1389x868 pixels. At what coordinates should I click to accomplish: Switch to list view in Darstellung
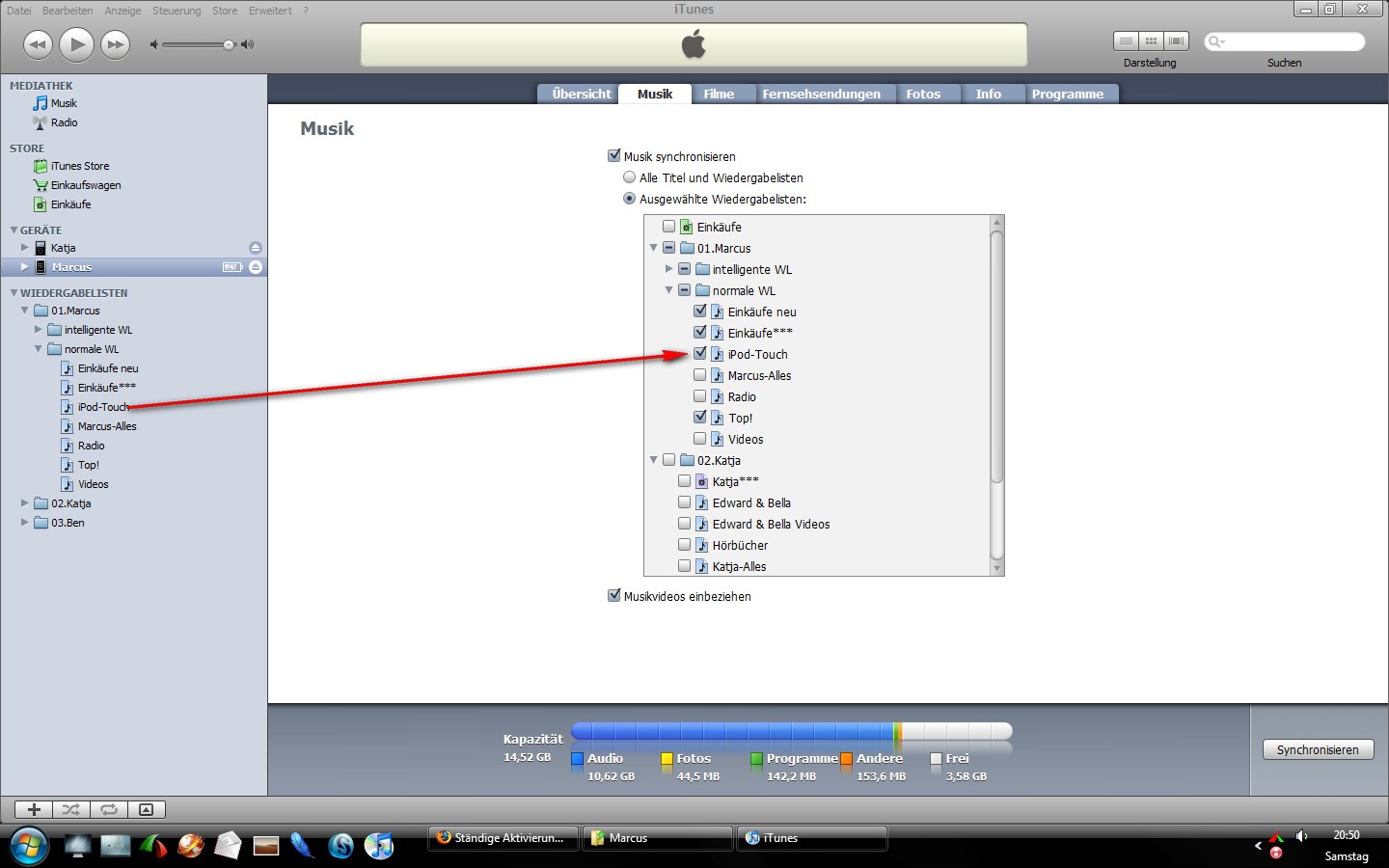point(1126,41)
